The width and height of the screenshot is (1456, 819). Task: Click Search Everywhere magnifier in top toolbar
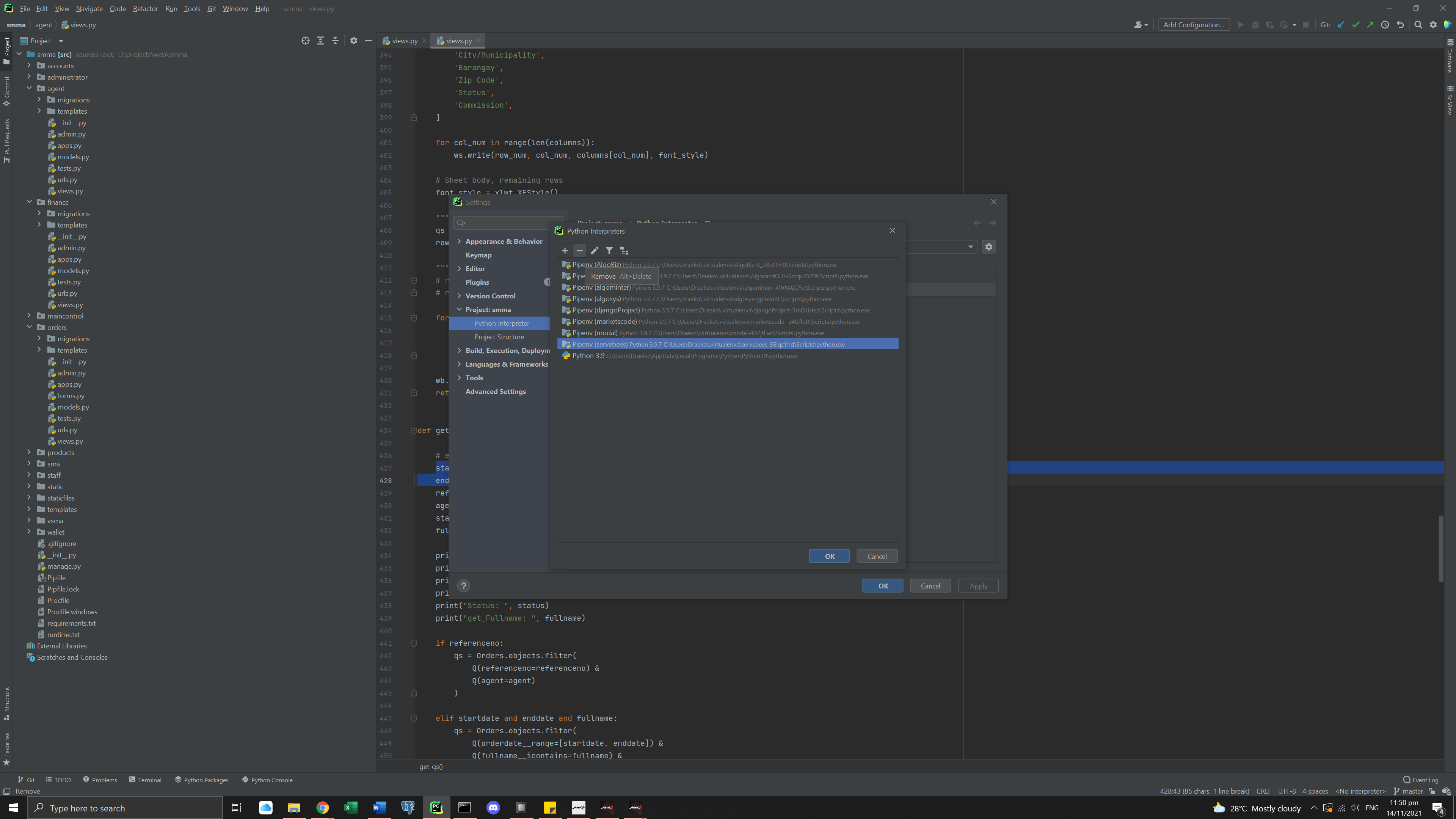click(x=1418, y=25)
